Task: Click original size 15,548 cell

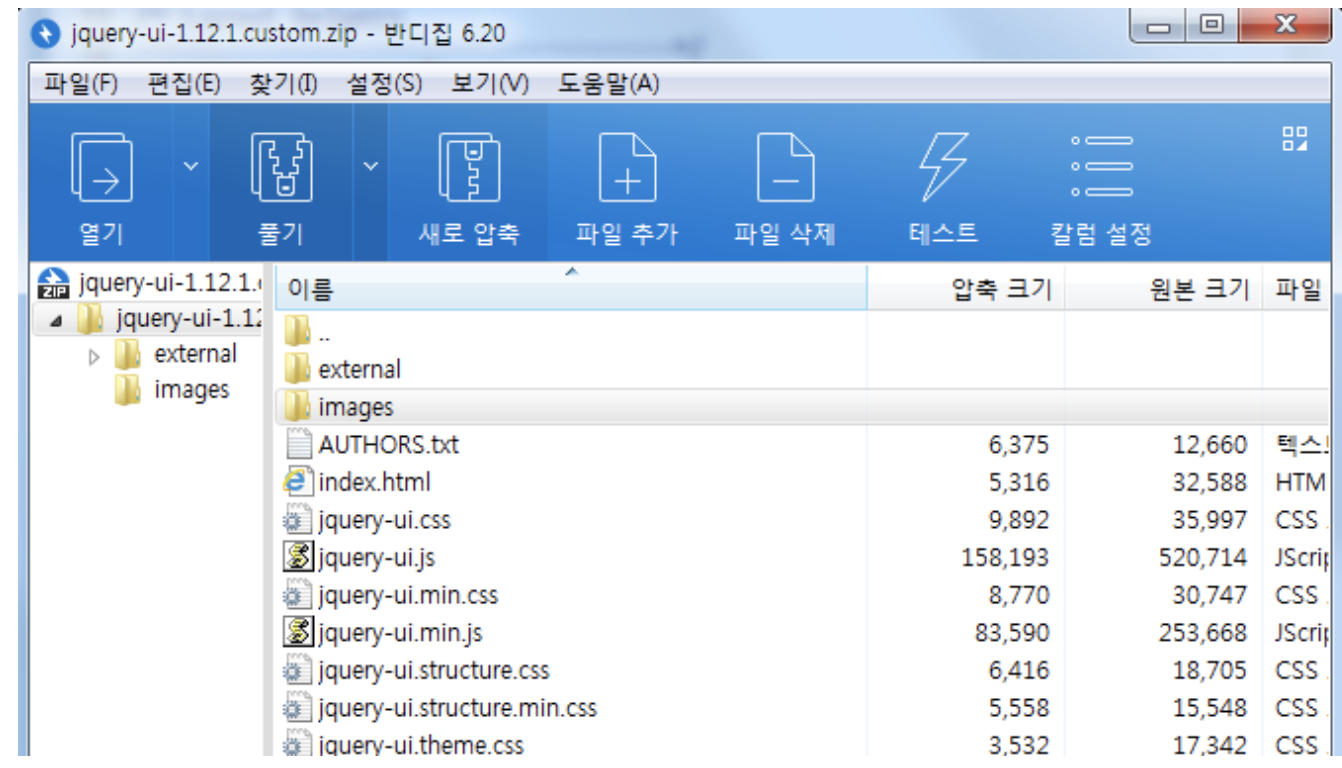Action: coord(1210,708)
